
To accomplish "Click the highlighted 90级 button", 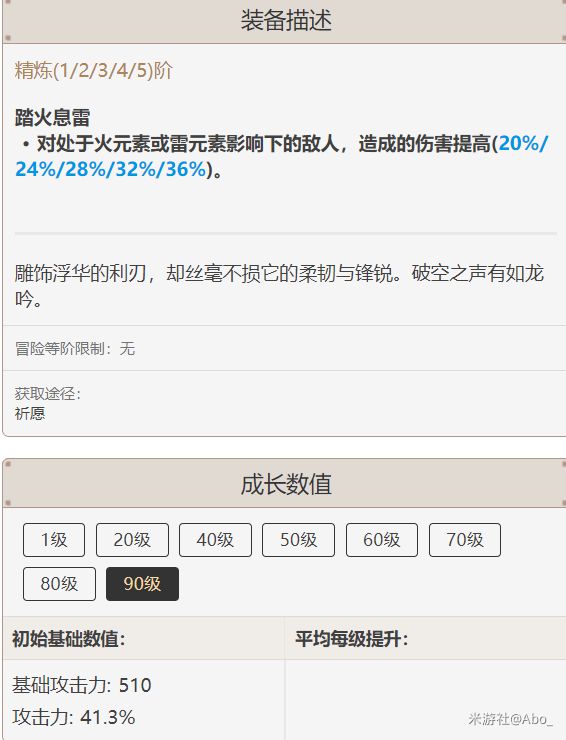I will pyautogui.click(x=142, y=584).
